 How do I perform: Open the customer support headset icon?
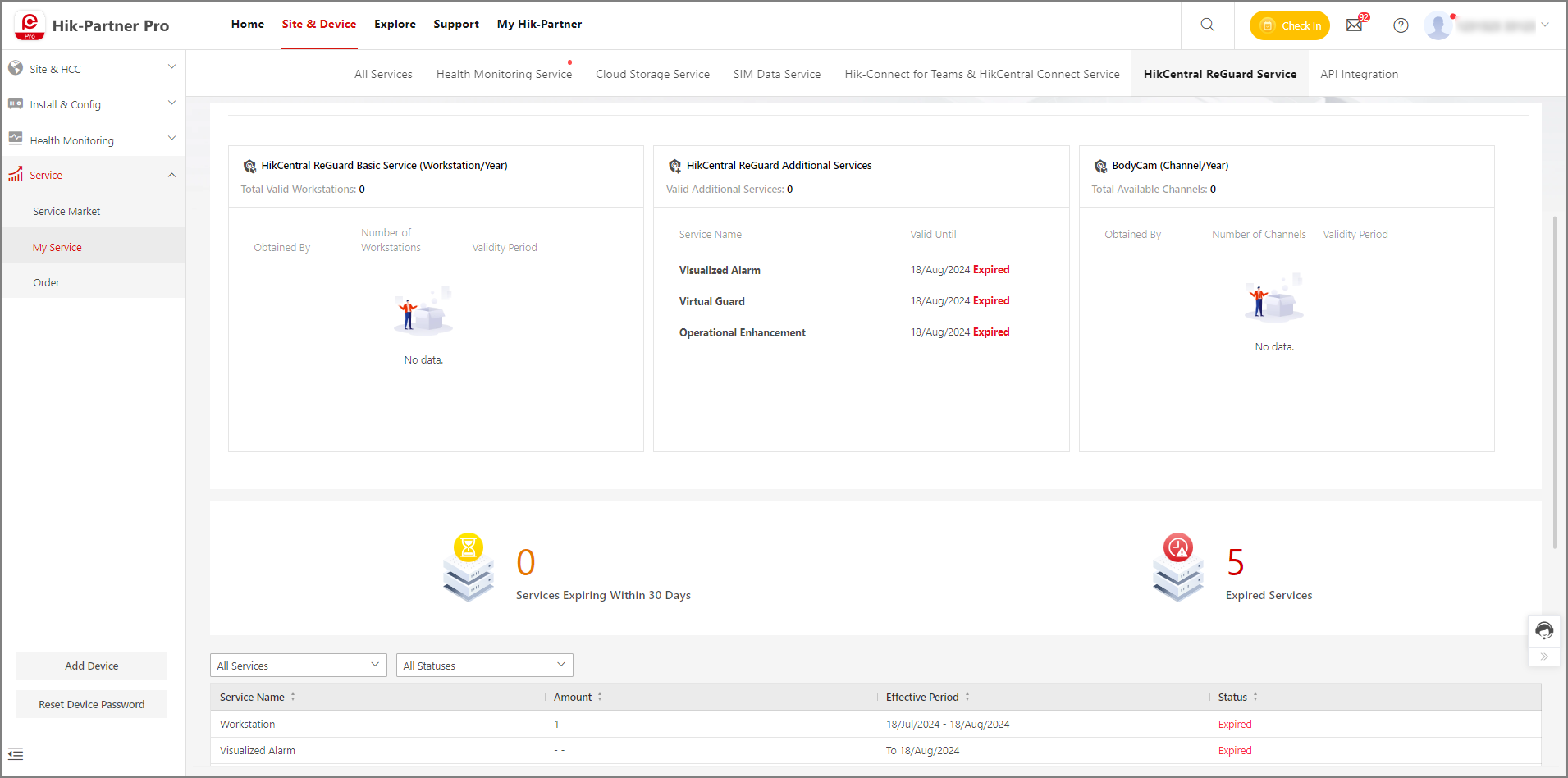pyautogui.click(x=1543, y=630)
